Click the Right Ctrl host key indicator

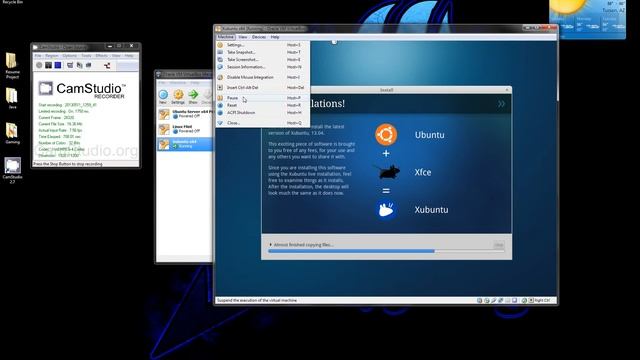point(542,300)
